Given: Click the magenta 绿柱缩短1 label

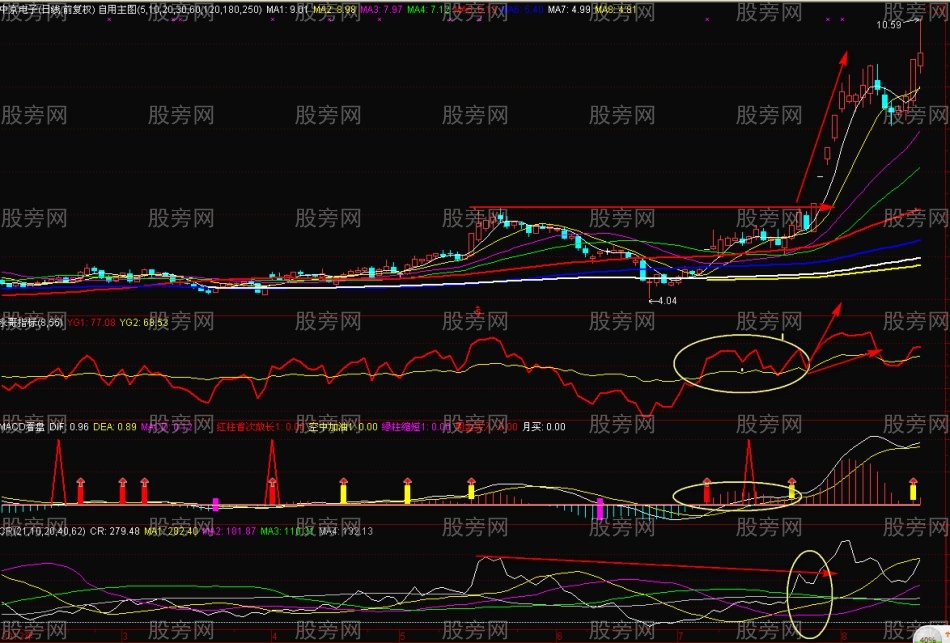Looking at the screenshot, I should click(407, 427).
